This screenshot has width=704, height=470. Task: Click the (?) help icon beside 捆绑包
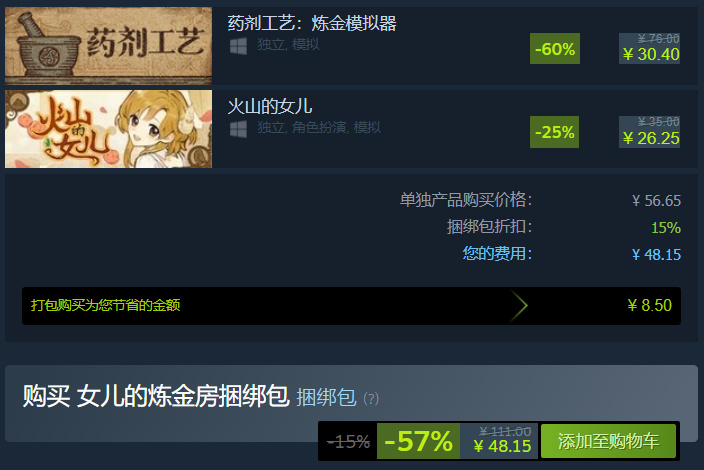tap(371, 398)
